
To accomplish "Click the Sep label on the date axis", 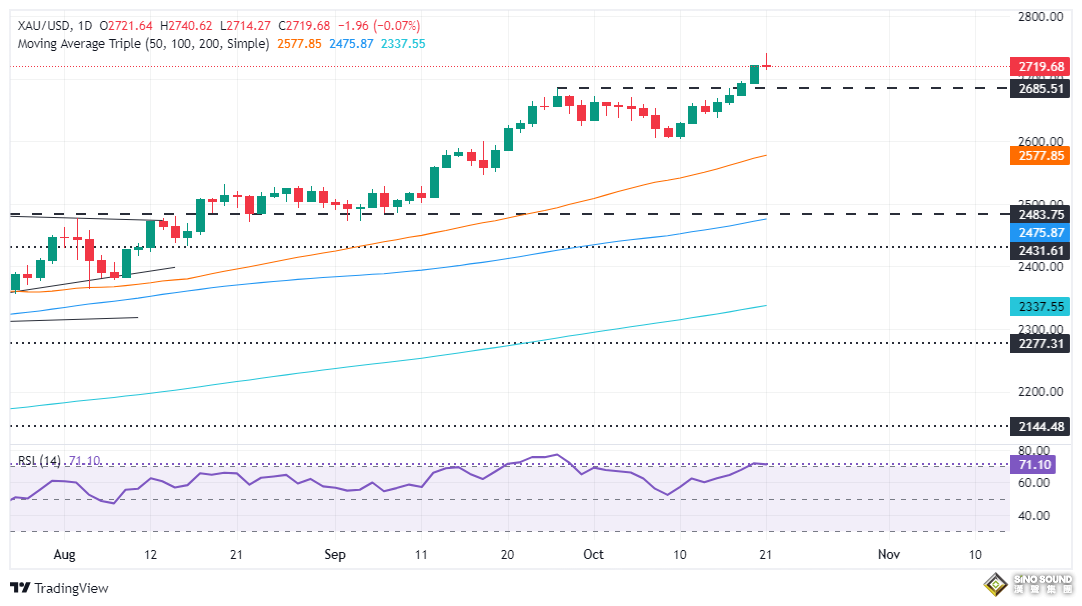I will (334, 553).
